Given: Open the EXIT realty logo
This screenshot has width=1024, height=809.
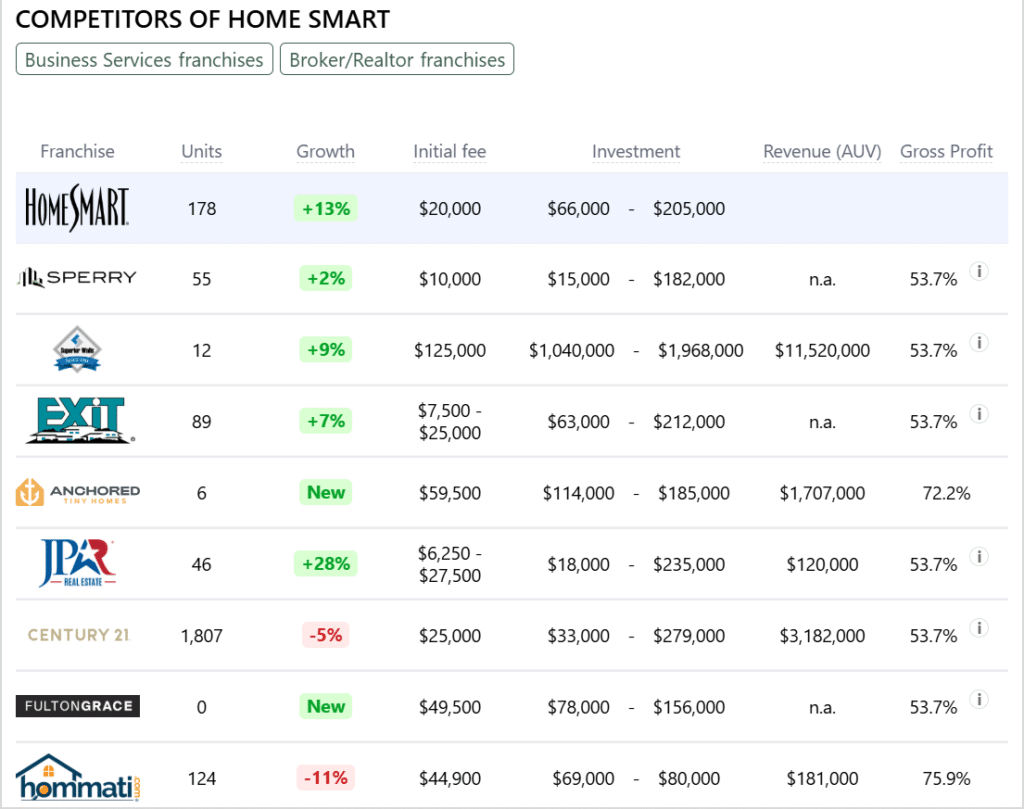Looking at the screenshot, I should pyautogui.click(x=80, y=420).
